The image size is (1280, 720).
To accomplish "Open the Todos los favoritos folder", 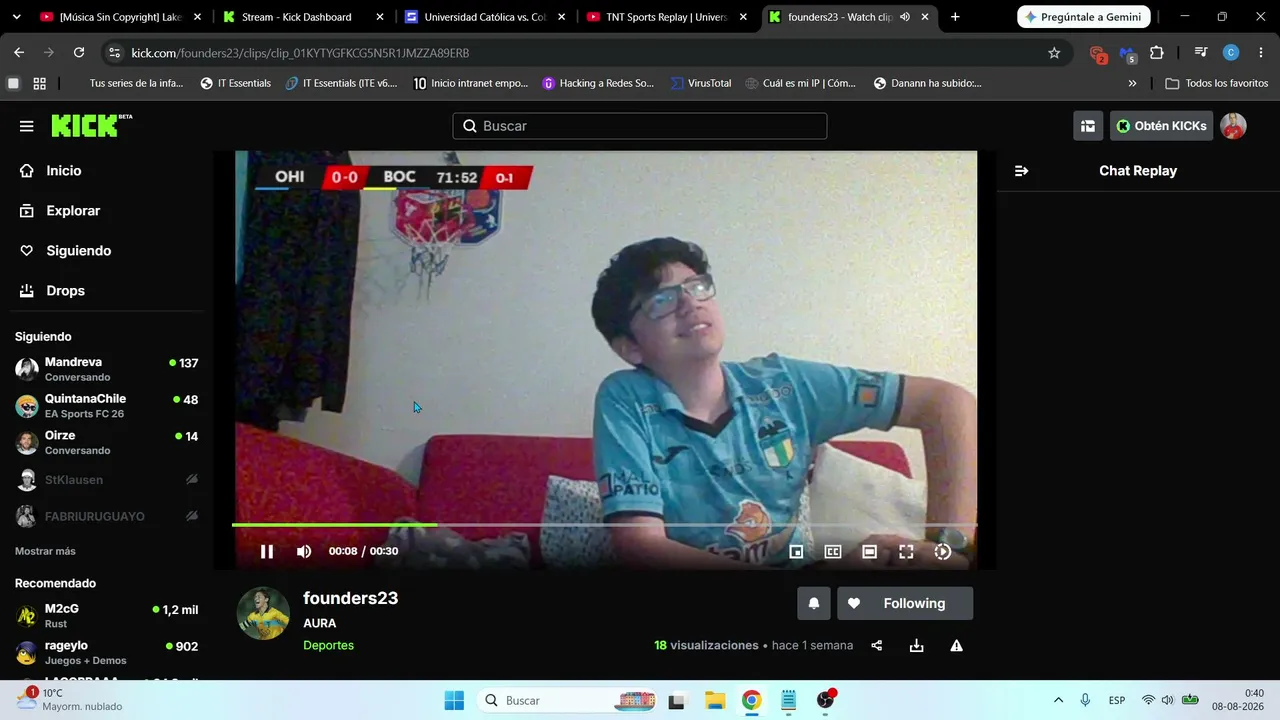I will click(1216, 84).
